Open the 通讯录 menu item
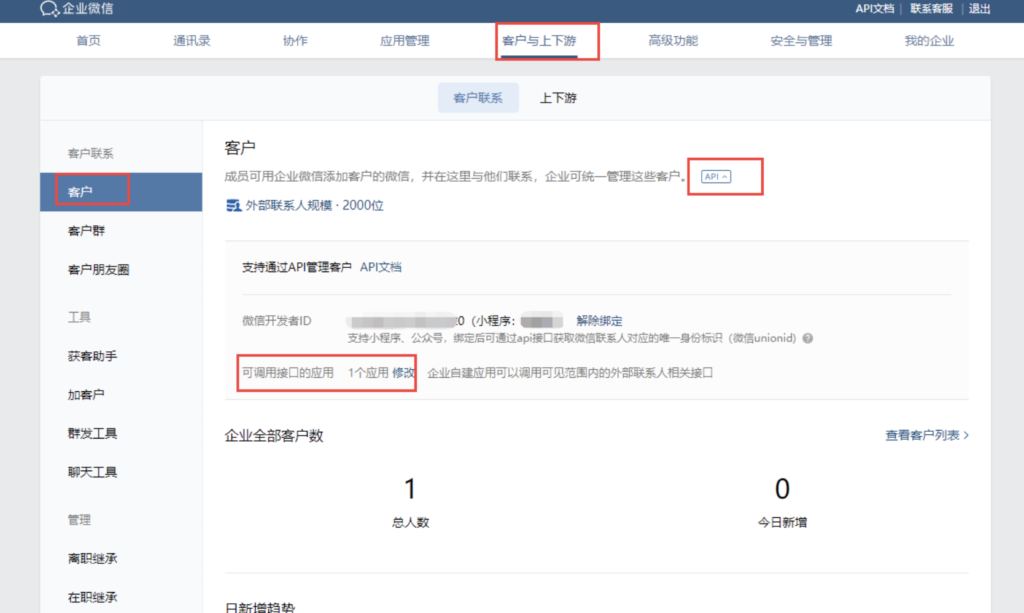The image size is (1024, 613). (190, 40)
